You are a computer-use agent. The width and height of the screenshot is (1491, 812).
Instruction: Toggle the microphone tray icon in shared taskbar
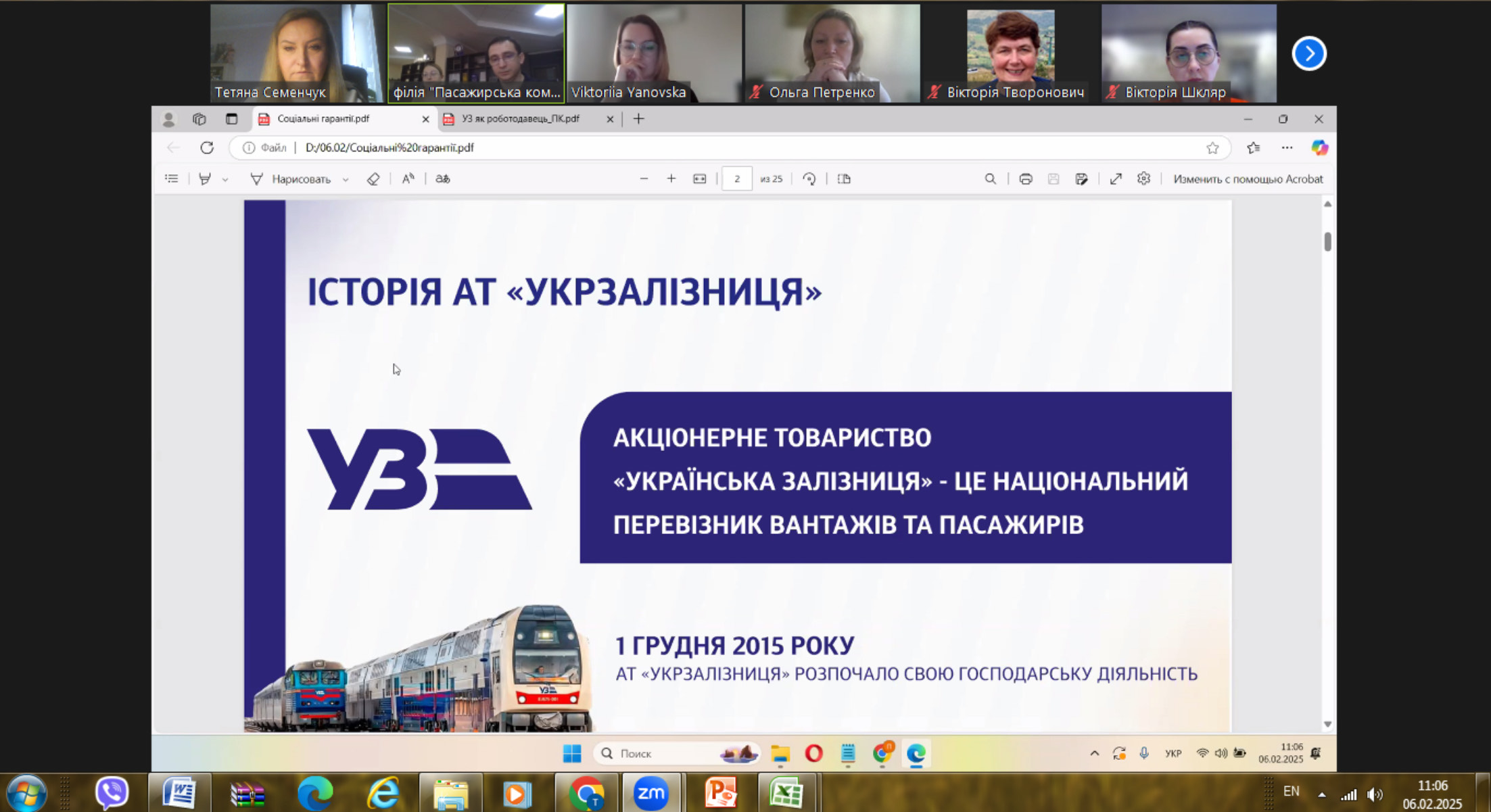[1144, 753]
